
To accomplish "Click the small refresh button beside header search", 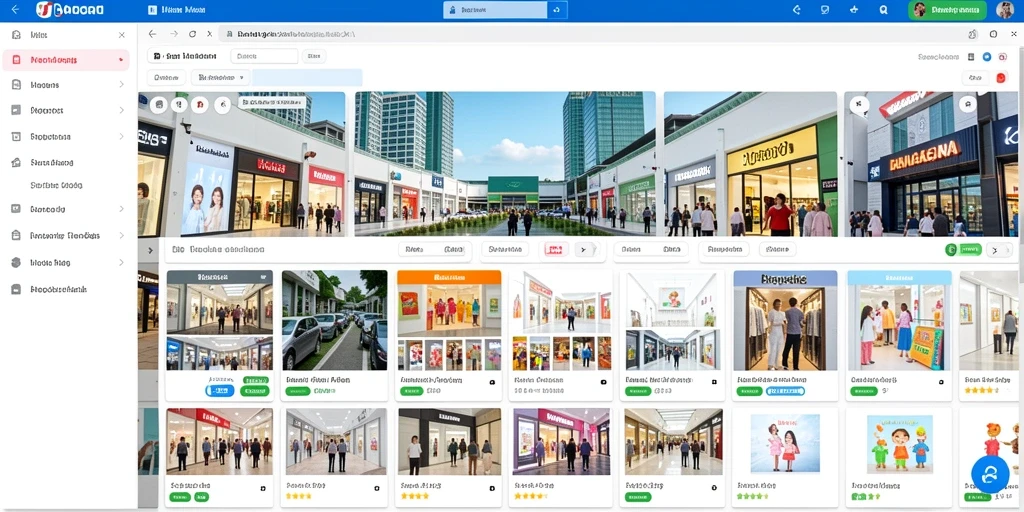I will pyautogui.click(x=557, y=10).
